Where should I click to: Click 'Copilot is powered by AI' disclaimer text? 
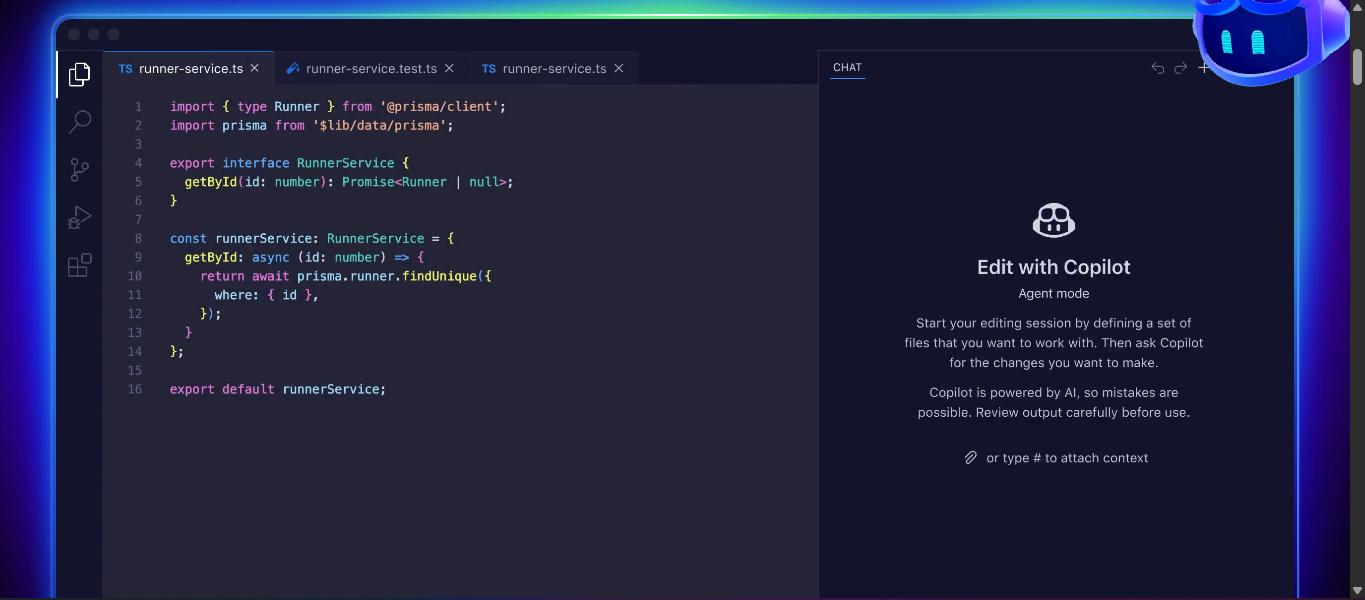(1054, 402)
